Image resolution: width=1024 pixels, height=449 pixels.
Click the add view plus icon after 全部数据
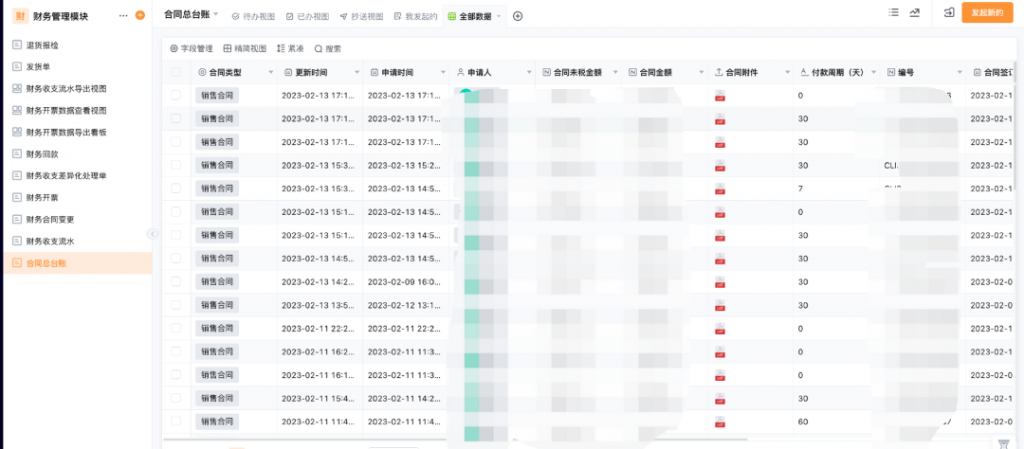coord(517,16)
